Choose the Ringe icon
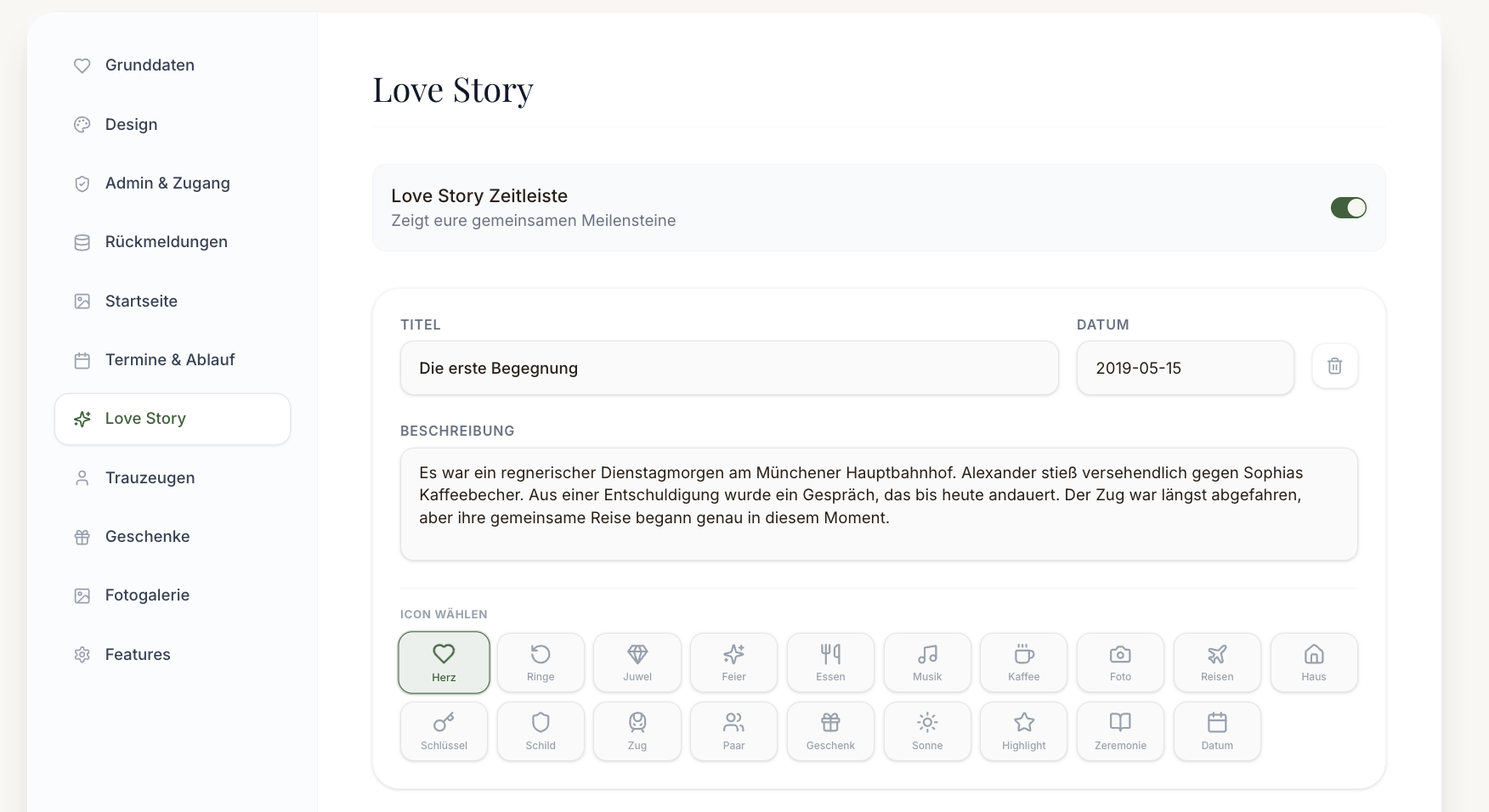 (x=541, y=663)
